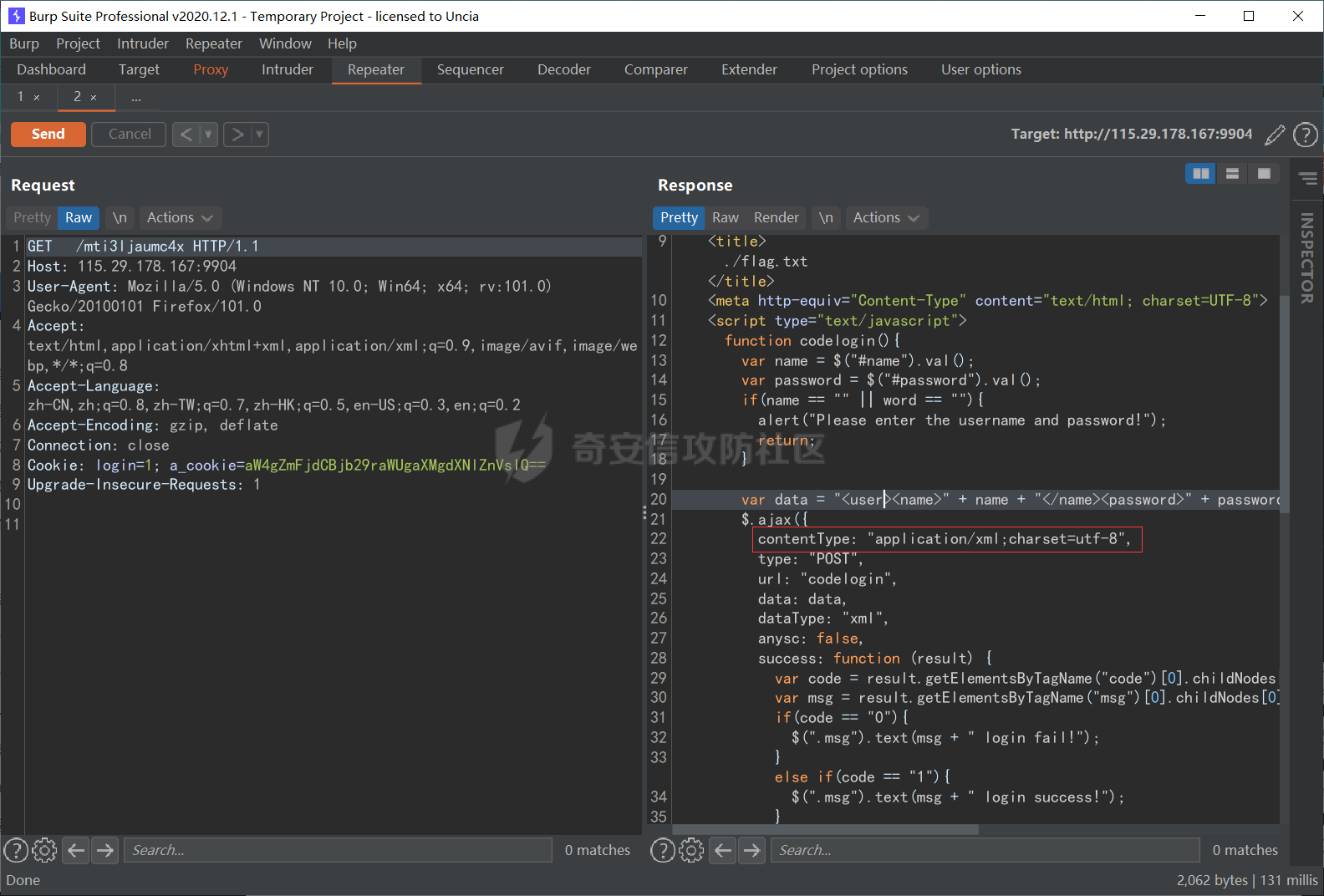Click the Cancel button
Screen dimensions: 1324x896
(130, 134)
